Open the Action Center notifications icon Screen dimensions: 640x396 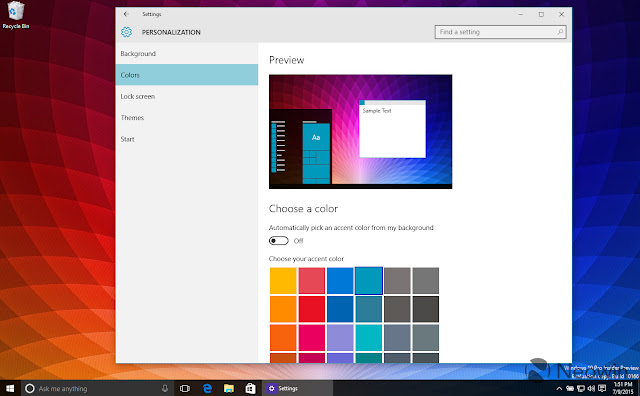(x=602, y=388)
